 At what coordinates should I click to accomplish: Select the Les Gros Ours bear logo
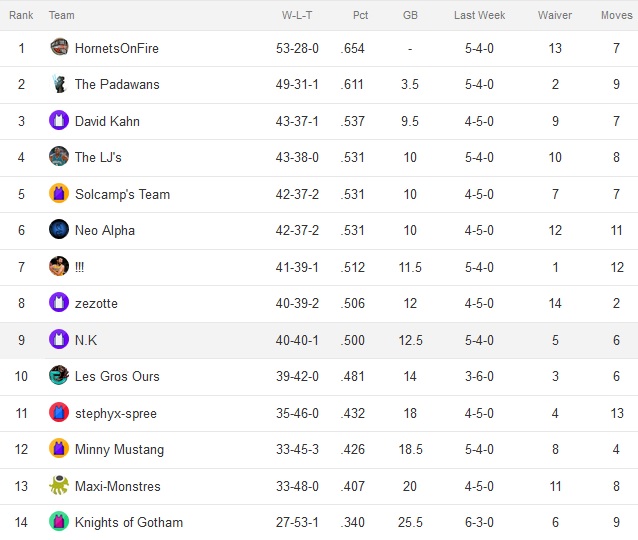coord(59,376)
